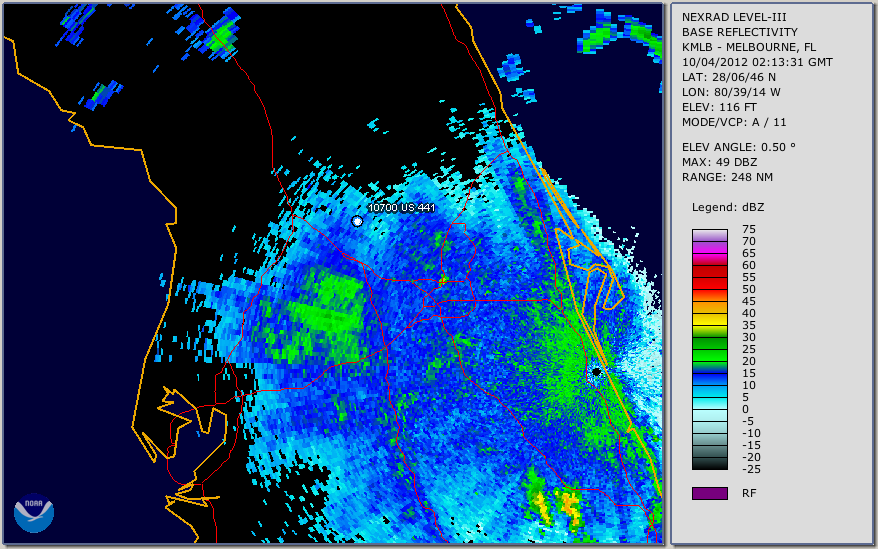This screenshot has width=878, height=549.
Task: Click "KMLB - MELBOURNE, FL" station text
Action: coord(749,47)
